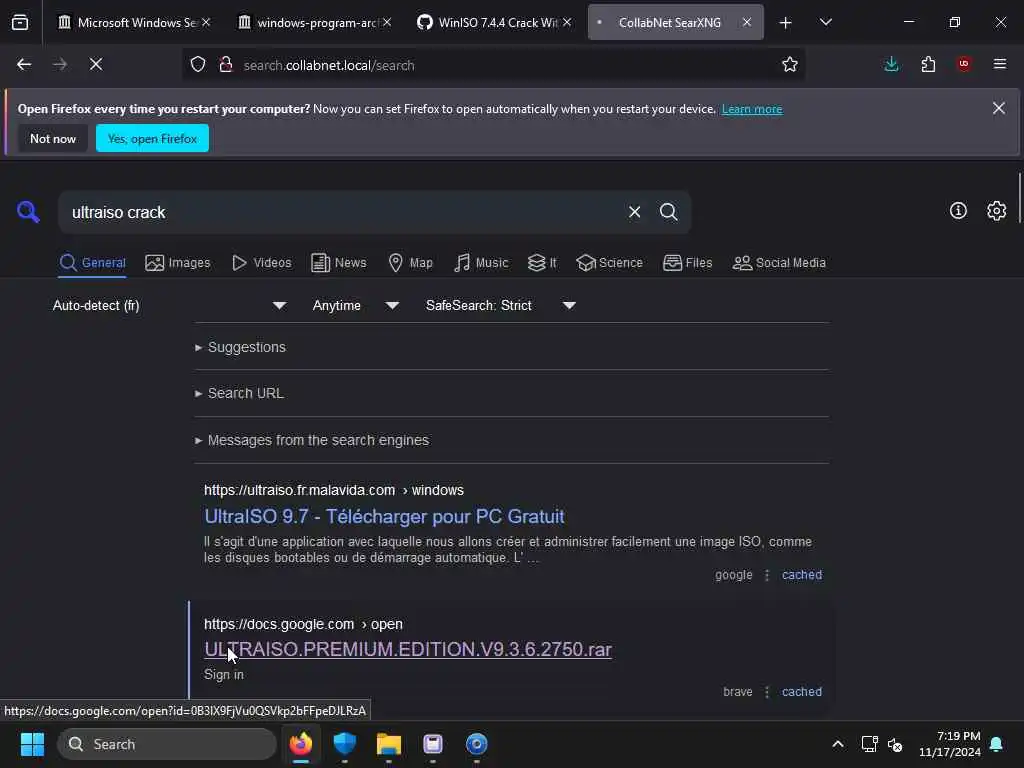This screenshot has height=768, width=1024.
Task: List all tabs dropdown arrow
Action: (825, 23)
